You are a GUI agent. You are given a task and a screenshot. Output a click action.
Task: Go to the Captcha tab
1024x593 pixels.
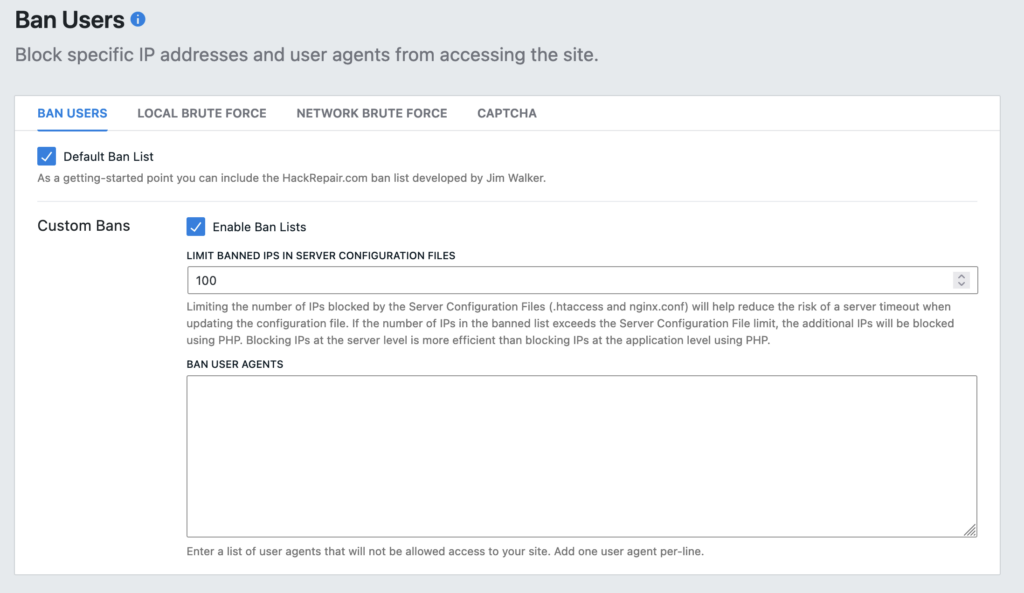point(507,113)
